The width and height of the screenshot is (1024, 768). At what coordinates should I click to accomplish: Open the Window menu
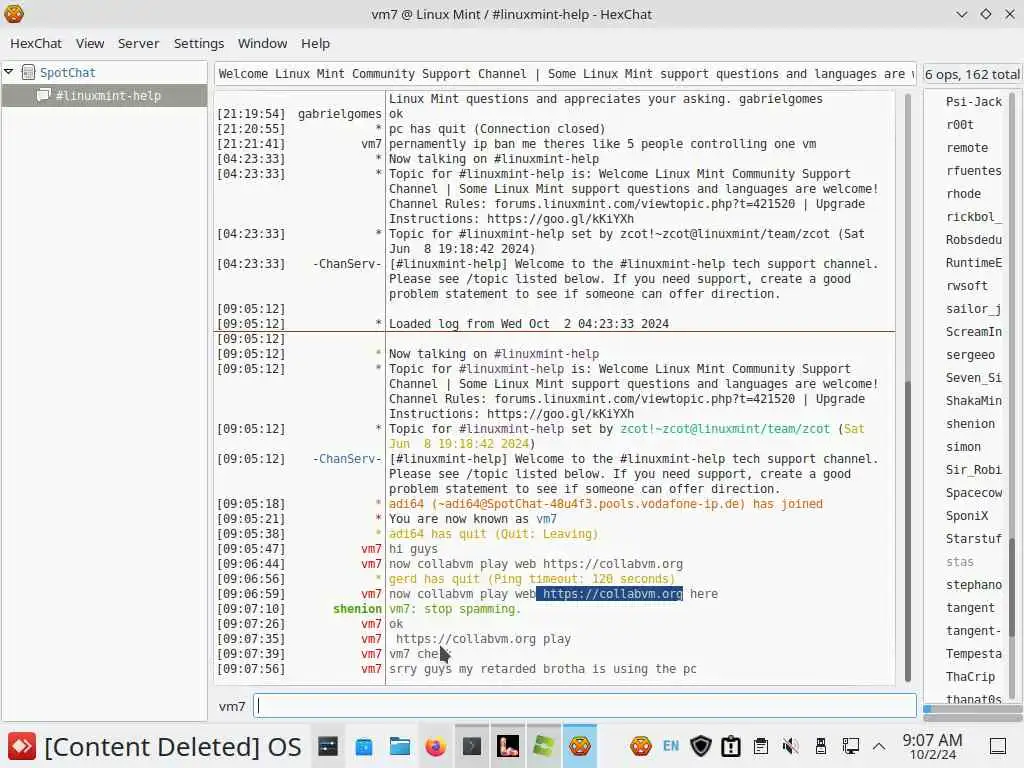point(263,43)
